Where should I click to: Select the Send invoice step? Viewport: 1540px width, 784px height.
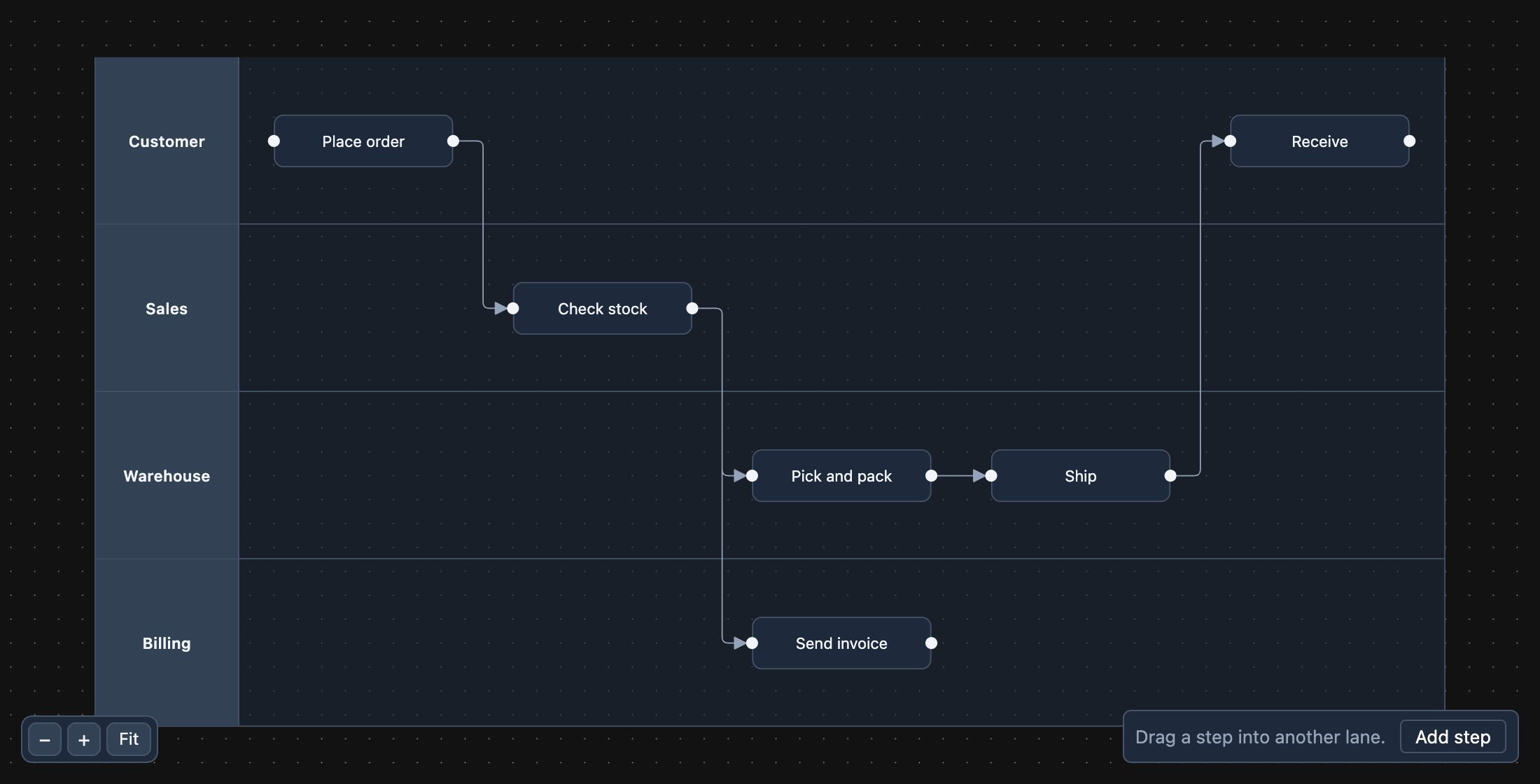841,643
